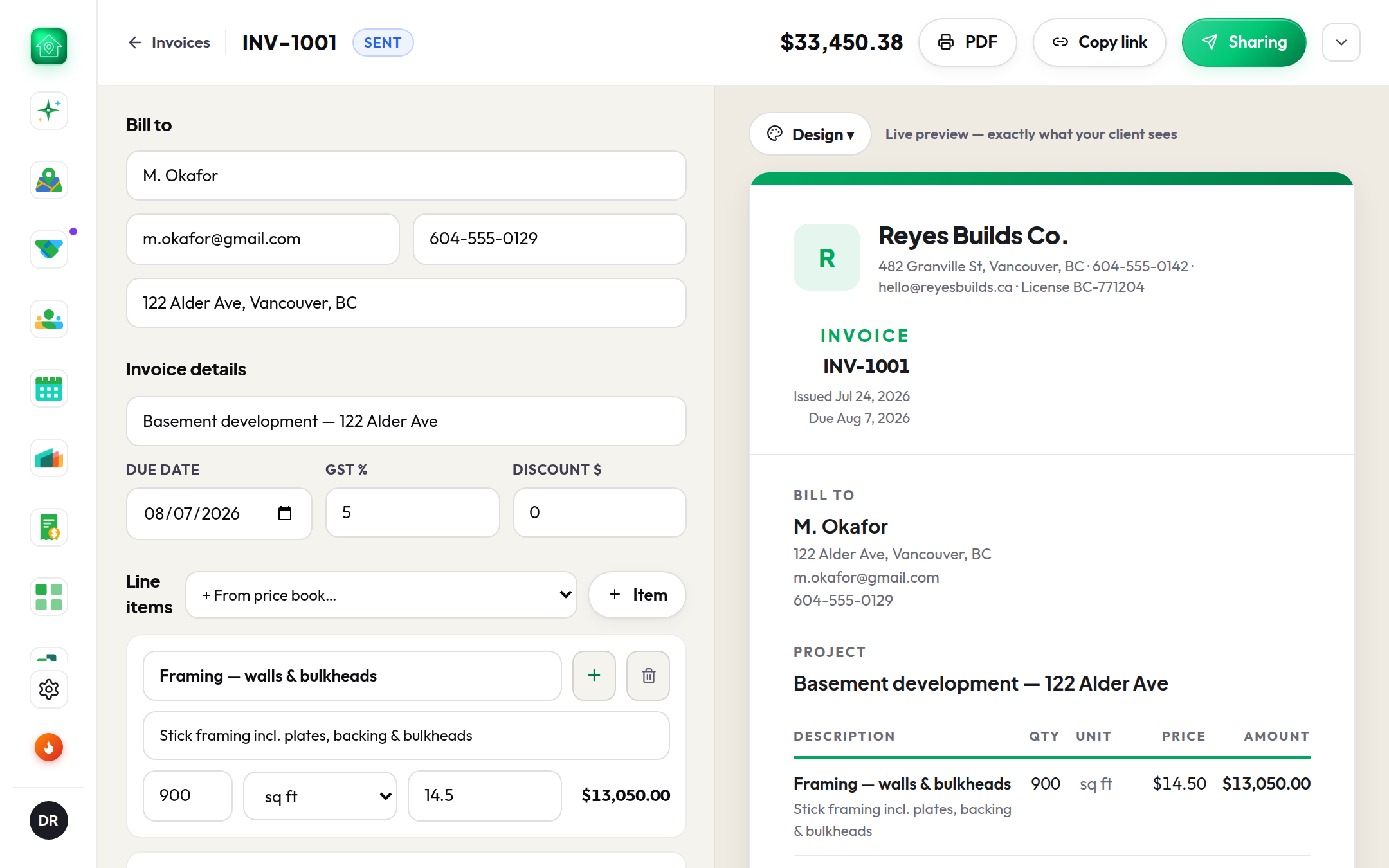The image size is (1389, 868).
Task: Expand the more actions chevron beside Sharing
Action: (x=1341, y=42)
